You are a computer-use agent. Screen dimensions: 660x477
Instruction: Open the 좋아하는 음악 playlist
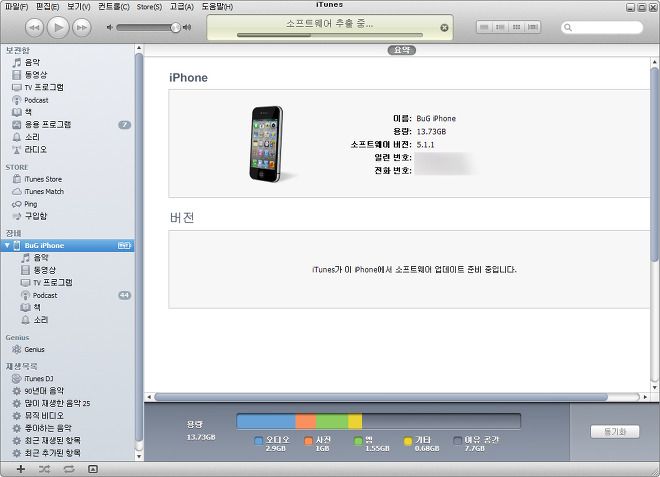[x=67, y=428]
